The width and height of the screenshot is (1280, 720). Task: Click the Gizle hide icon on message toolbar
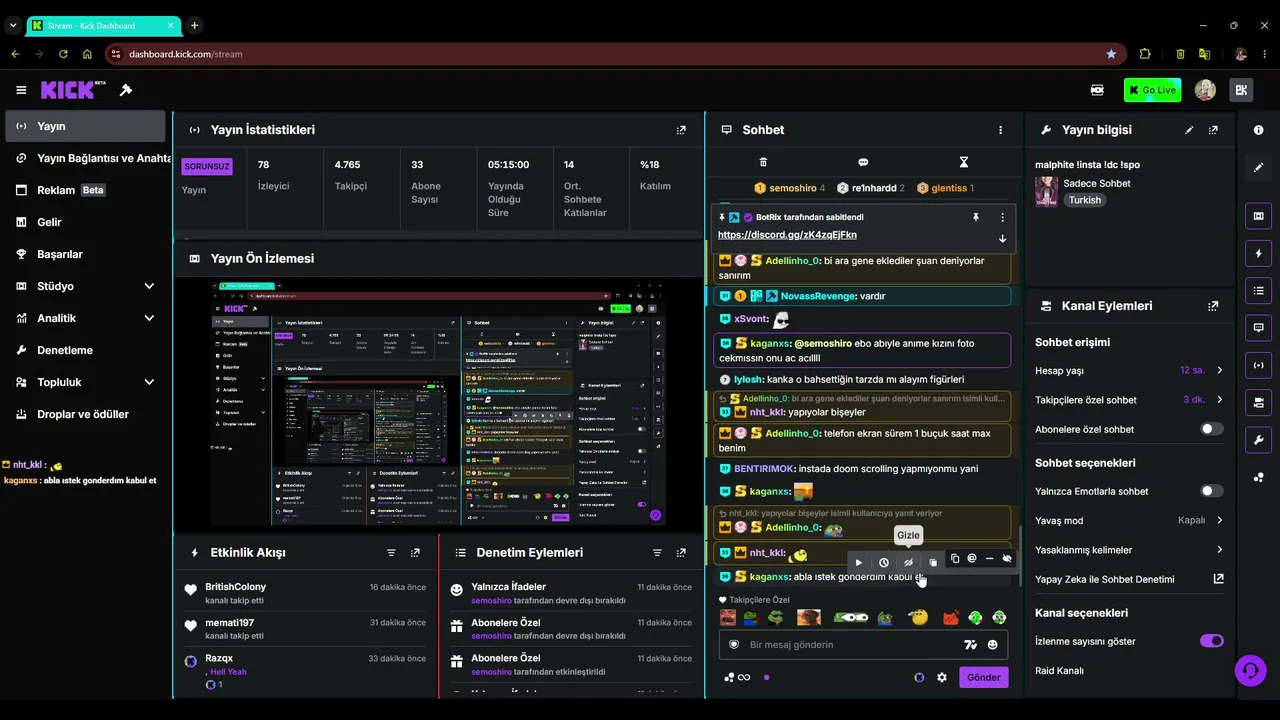(908, 562)
